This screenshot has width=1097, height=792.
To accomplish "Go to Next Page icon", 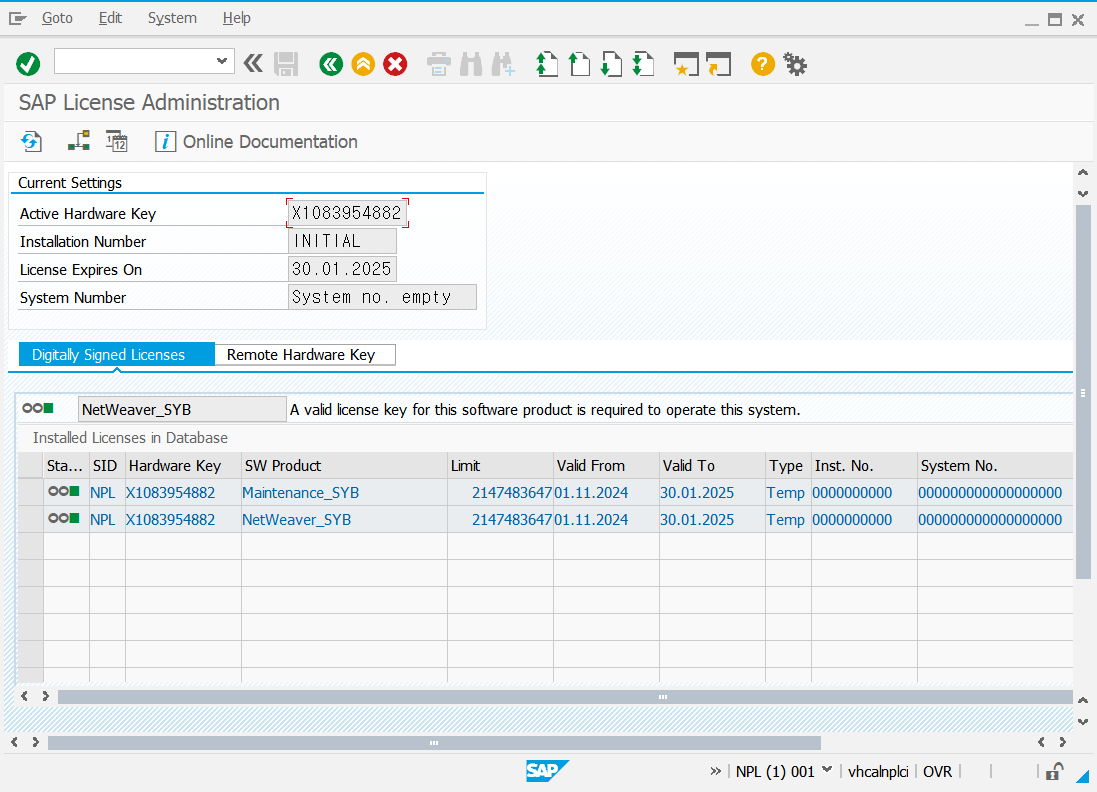I will pyautogui.click(x=611, y=64).
